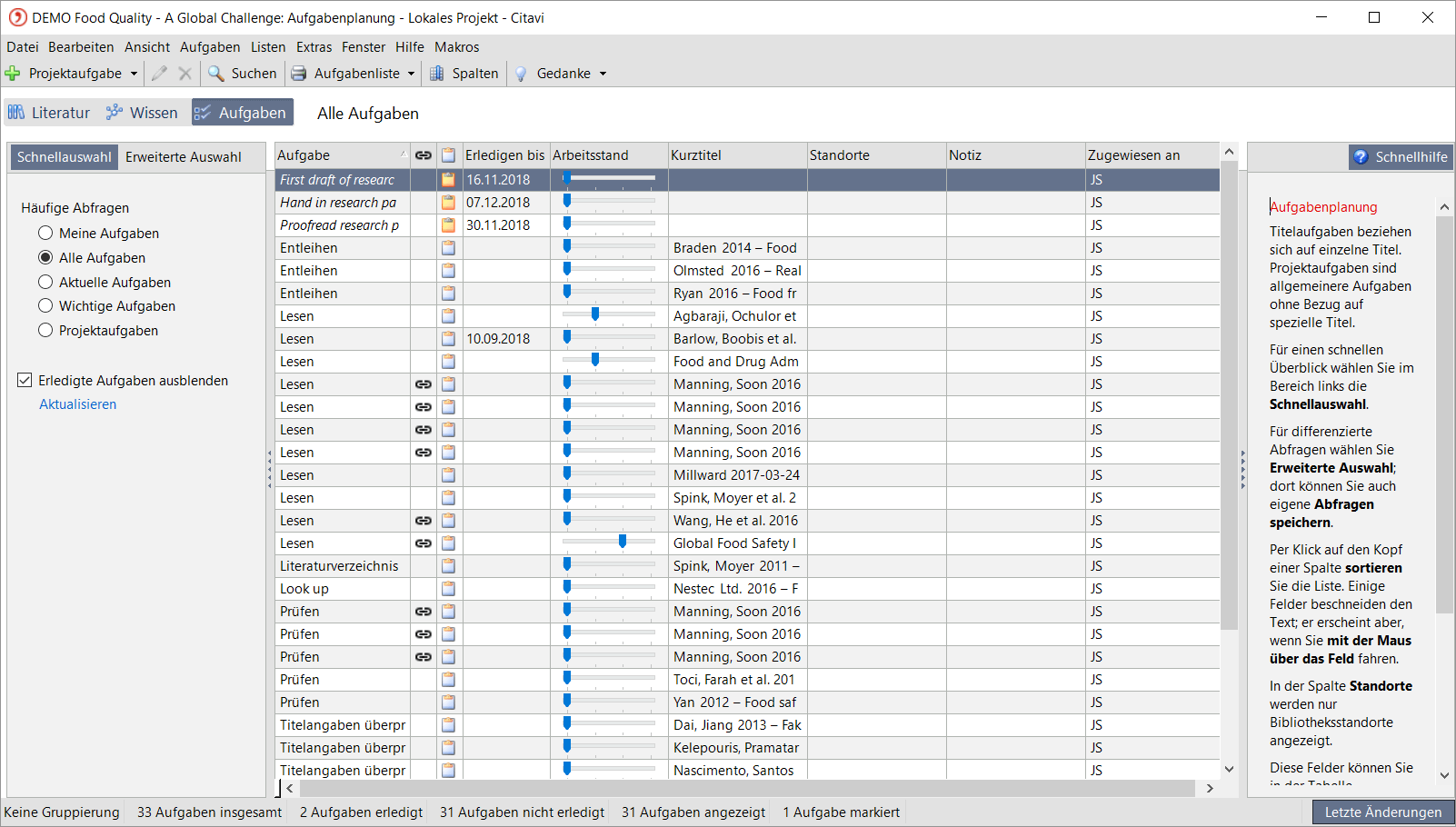Click the Schnellhilfe question mark icon
The height and width of the screenshot is (827, 1456).
(1361, 156)
